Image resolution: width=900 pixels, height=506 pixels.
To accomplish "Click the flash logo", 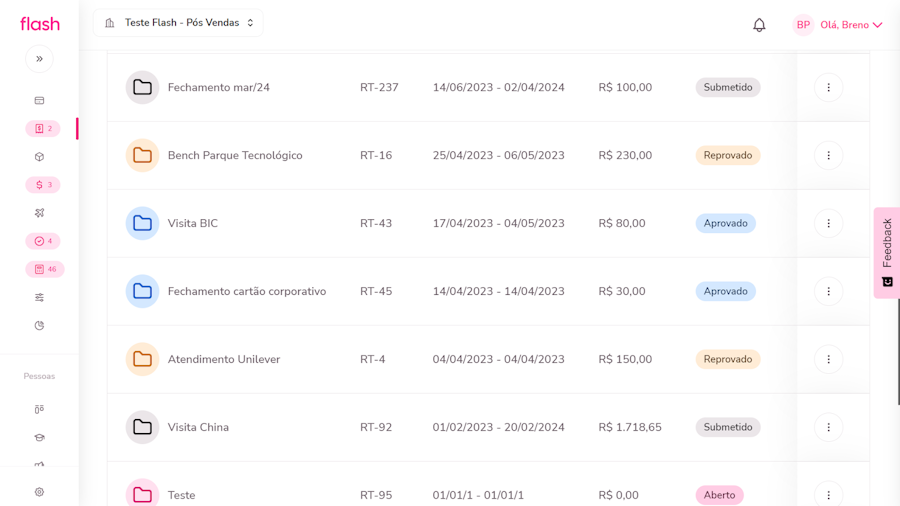I will point(40,24).
